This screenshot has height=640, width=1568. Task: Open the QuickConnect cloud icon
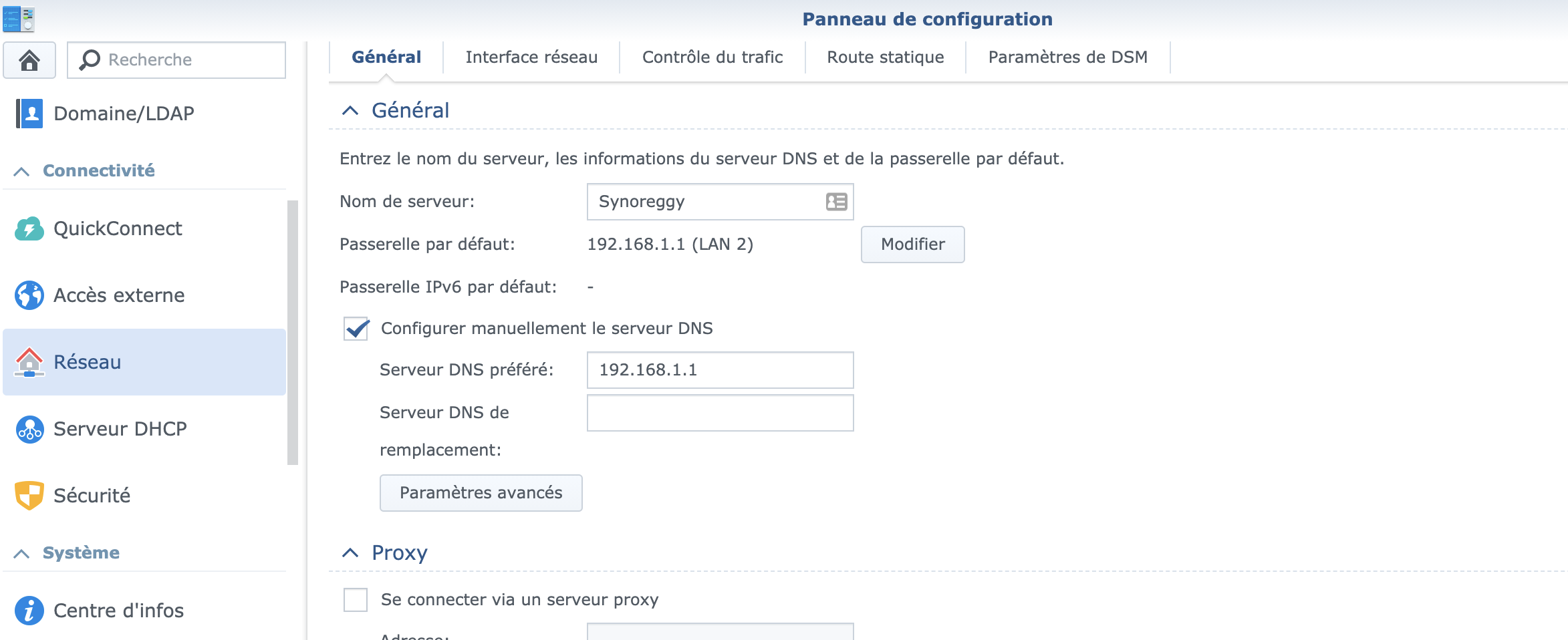(29, 228)
